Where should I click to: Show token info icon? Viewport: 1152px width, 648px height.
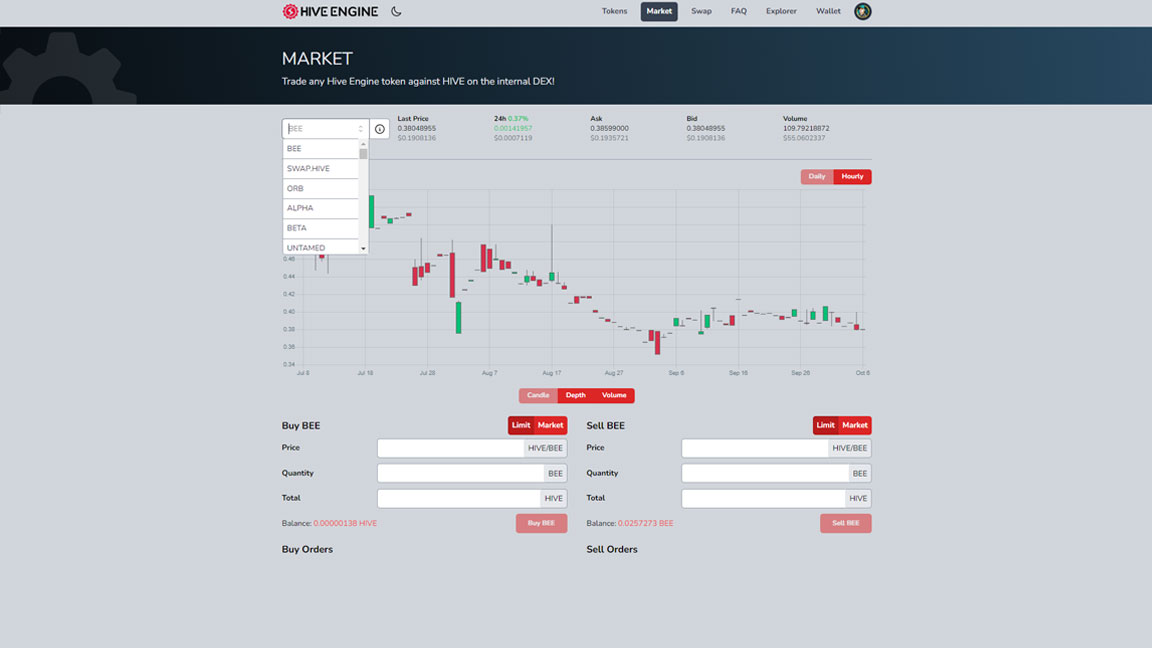tap(379, 129)
